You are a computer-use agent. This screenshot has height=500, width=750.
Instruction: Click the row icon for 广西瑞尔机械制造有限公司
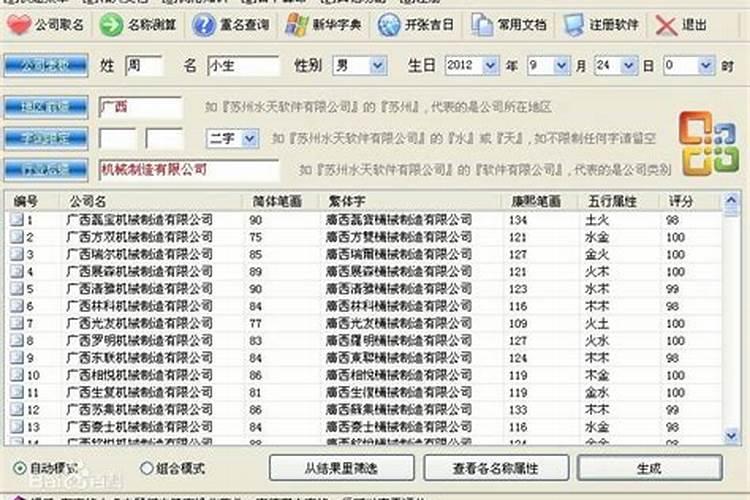click(17, 254)
